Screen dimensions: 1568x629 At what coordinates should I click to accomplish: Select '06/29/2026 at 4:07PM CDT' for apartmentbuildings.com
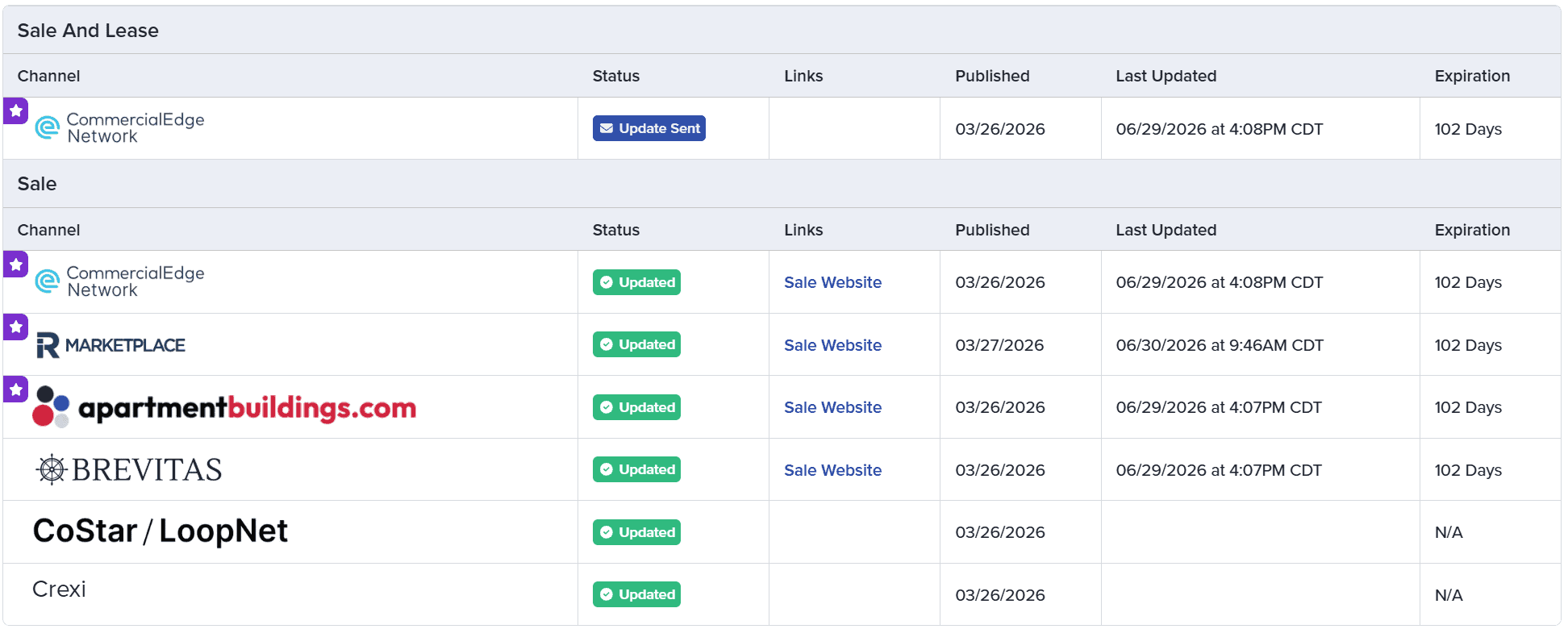tap(1219, 407)
